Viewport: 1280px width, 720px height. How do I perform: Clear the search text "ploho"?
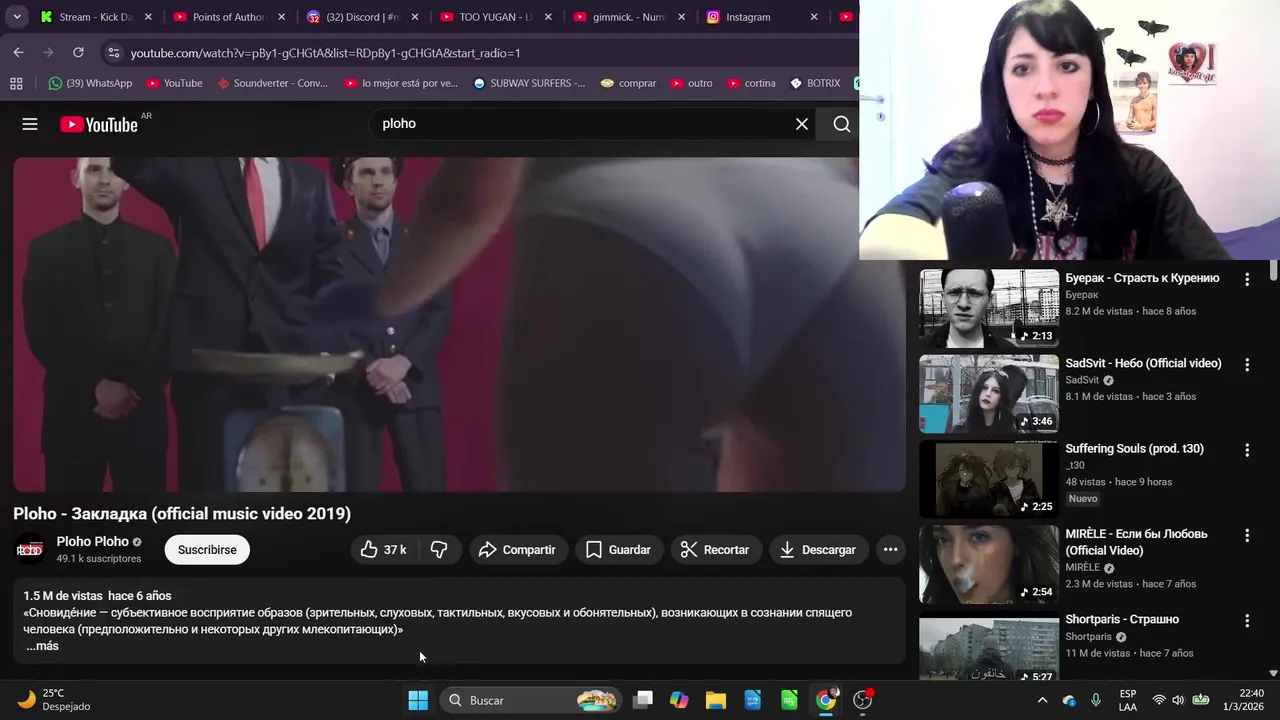[x=801, y=124]
